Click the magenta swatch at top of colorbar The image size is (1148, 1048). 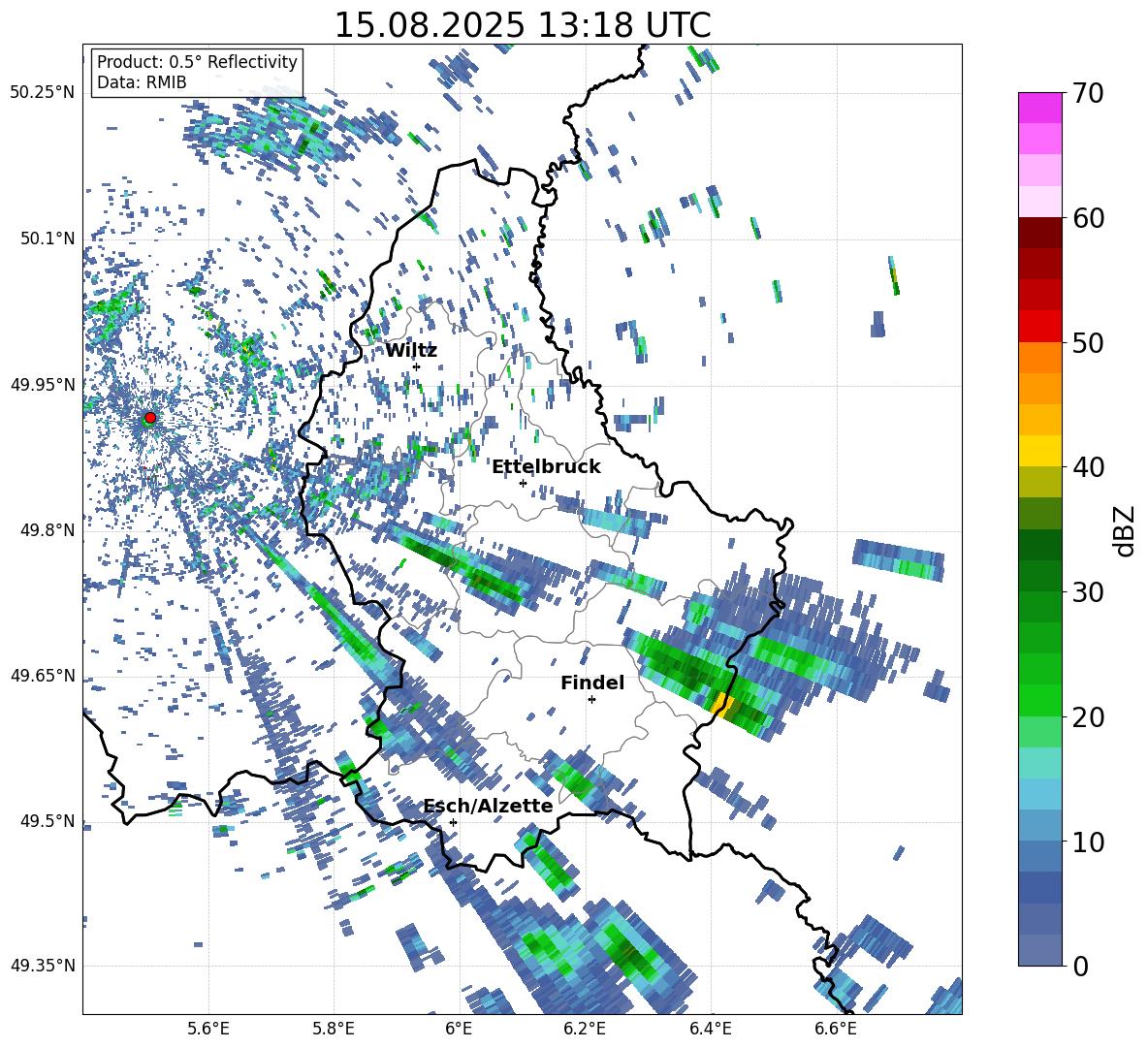pyautogui.click(x=1039, y=108)
